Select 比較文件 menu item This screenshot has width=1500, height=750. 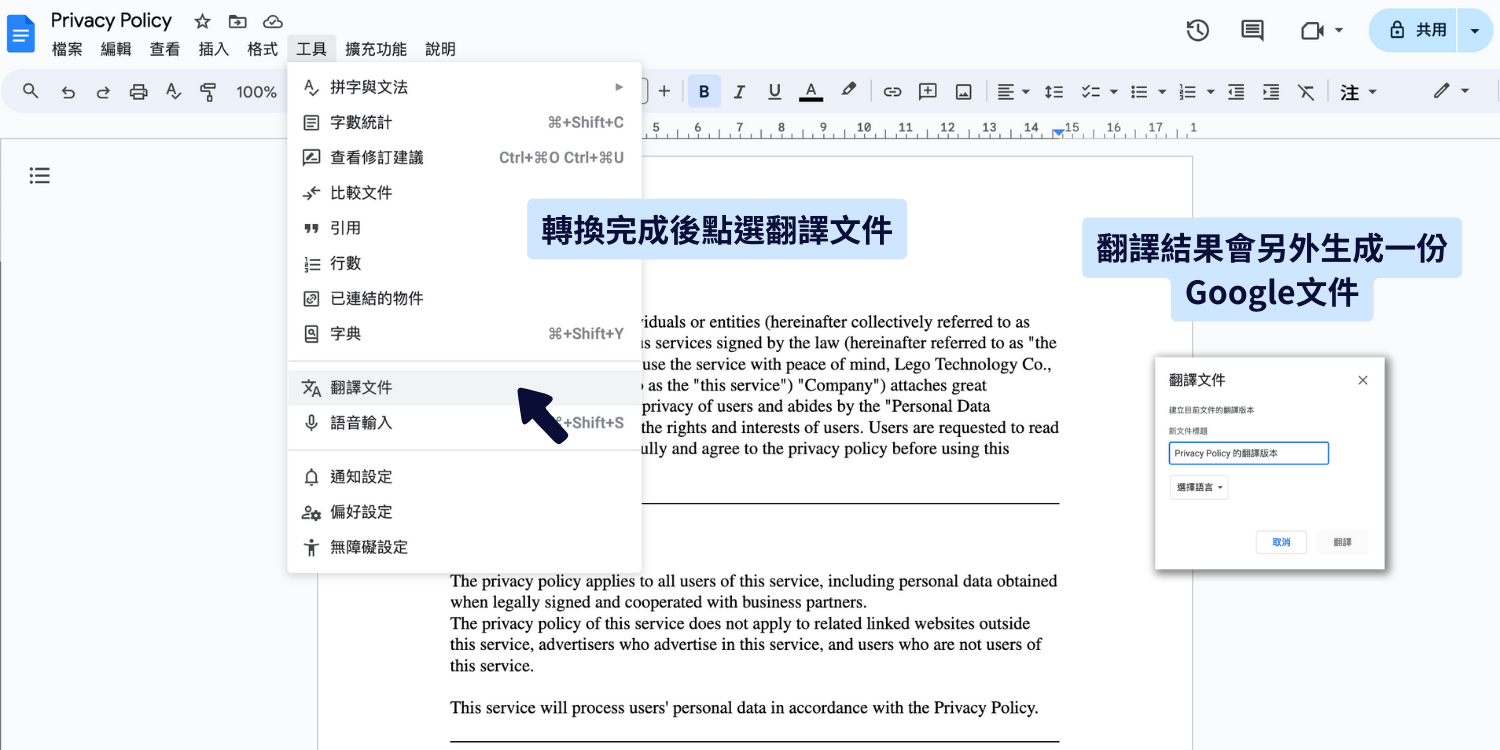pyautogui.click(x=464, y=193)
